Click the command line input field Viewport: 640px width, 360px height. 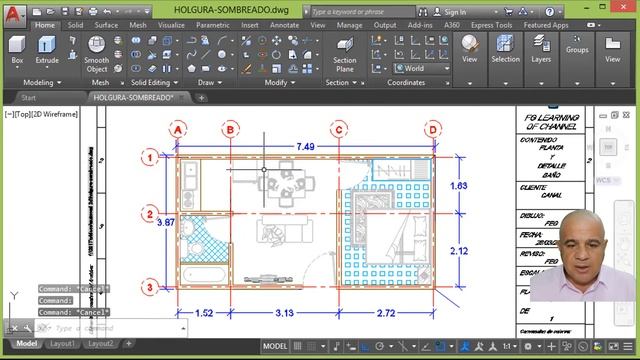(110, 328)
